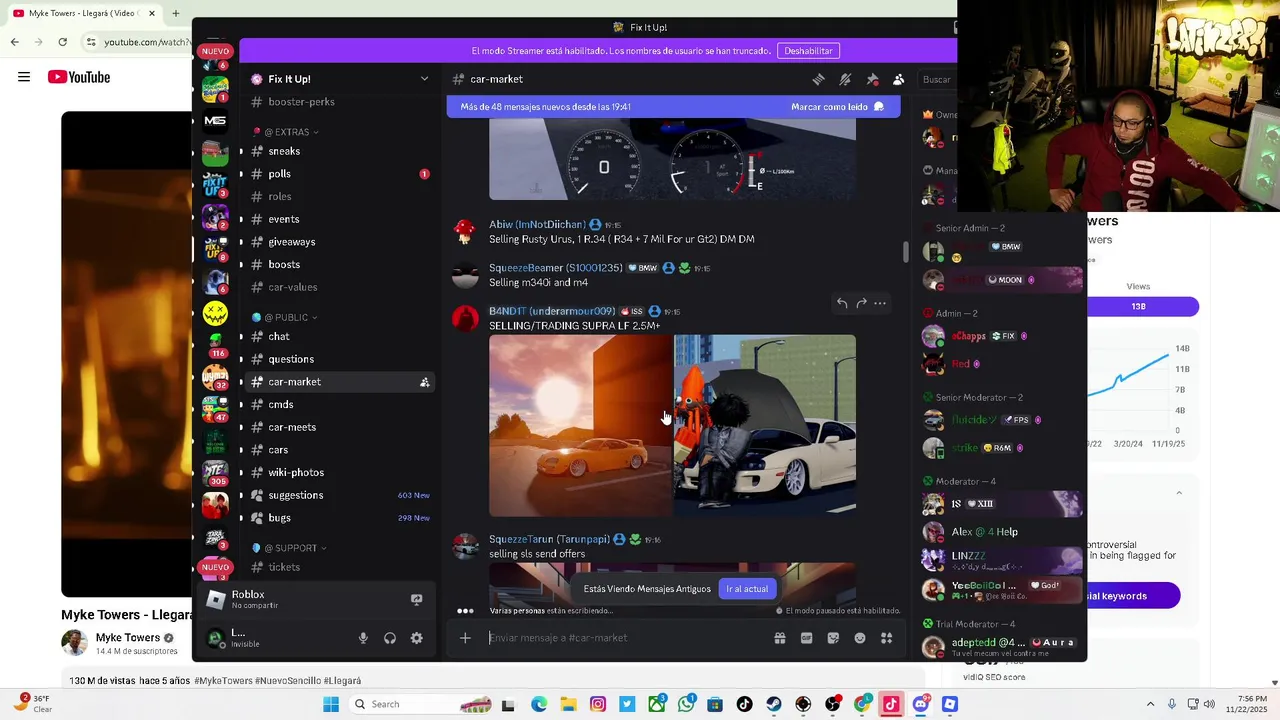This screenshot has width=1280, height=720.
Task: Click forward arrow on B4ND1T message
Action: tap(861, 303)
